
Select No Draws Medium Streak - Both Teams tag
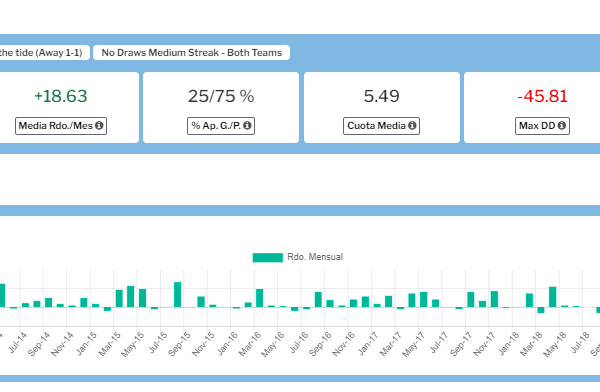191,52
